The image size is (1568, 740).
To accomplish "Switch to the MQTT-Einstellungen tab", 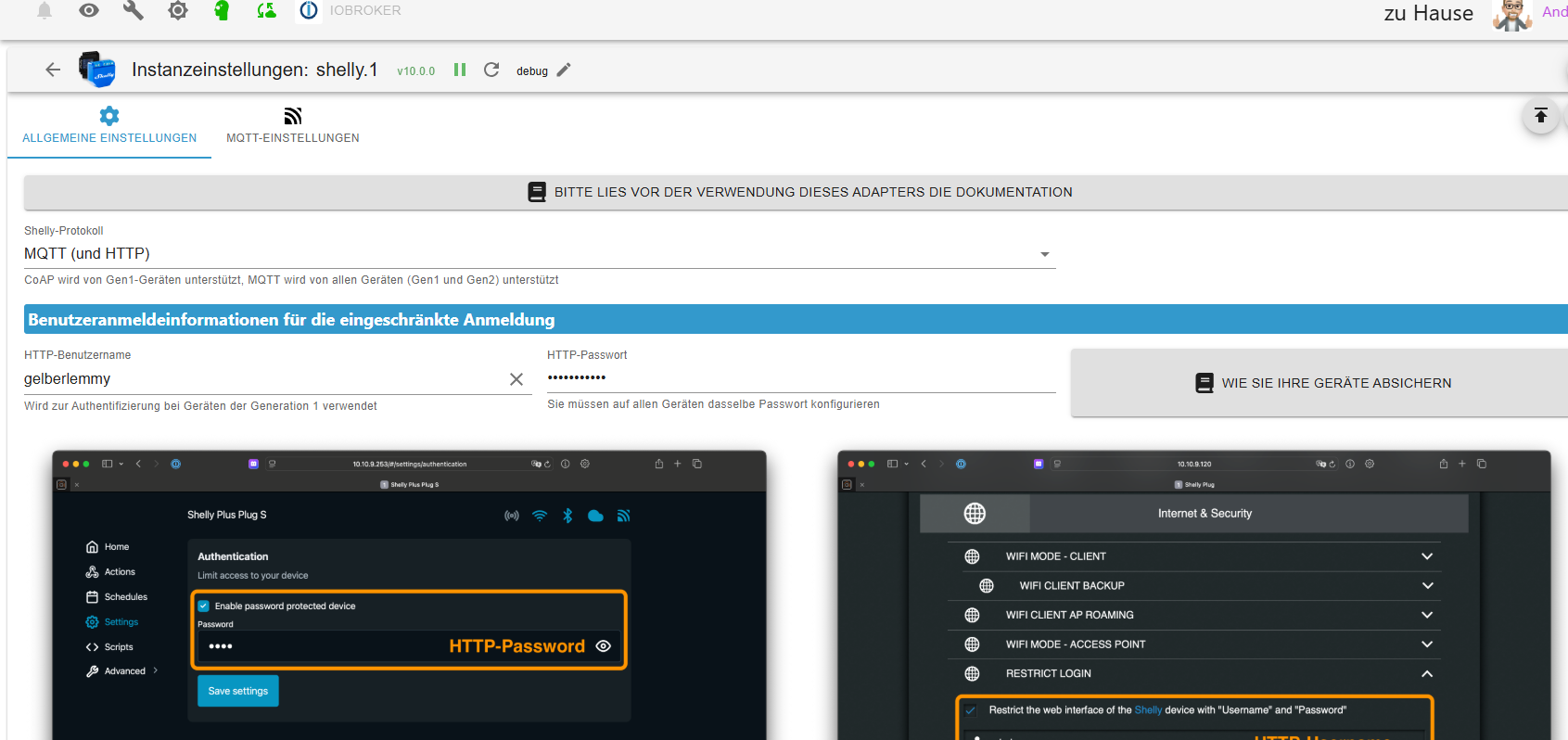I will tap(293, 126).
